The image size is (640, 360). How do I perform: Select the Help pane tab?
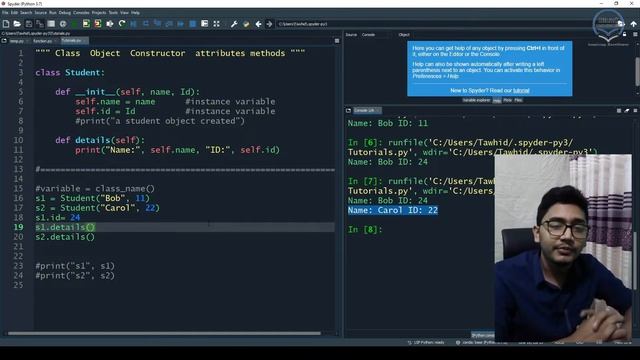pos(497,100)
